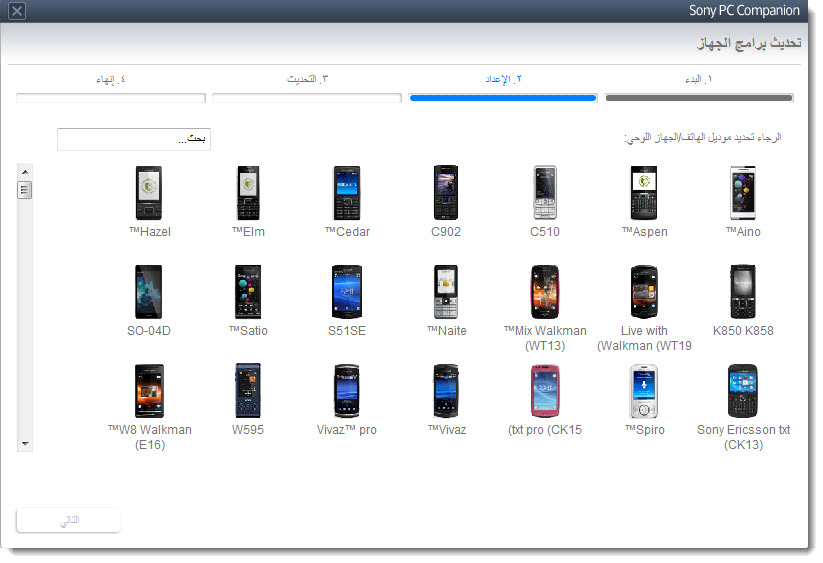Select the W8 Walkman E16 phone image
Image resolution: width=823 pixels, height=563 pixels.
pos(149,391)
